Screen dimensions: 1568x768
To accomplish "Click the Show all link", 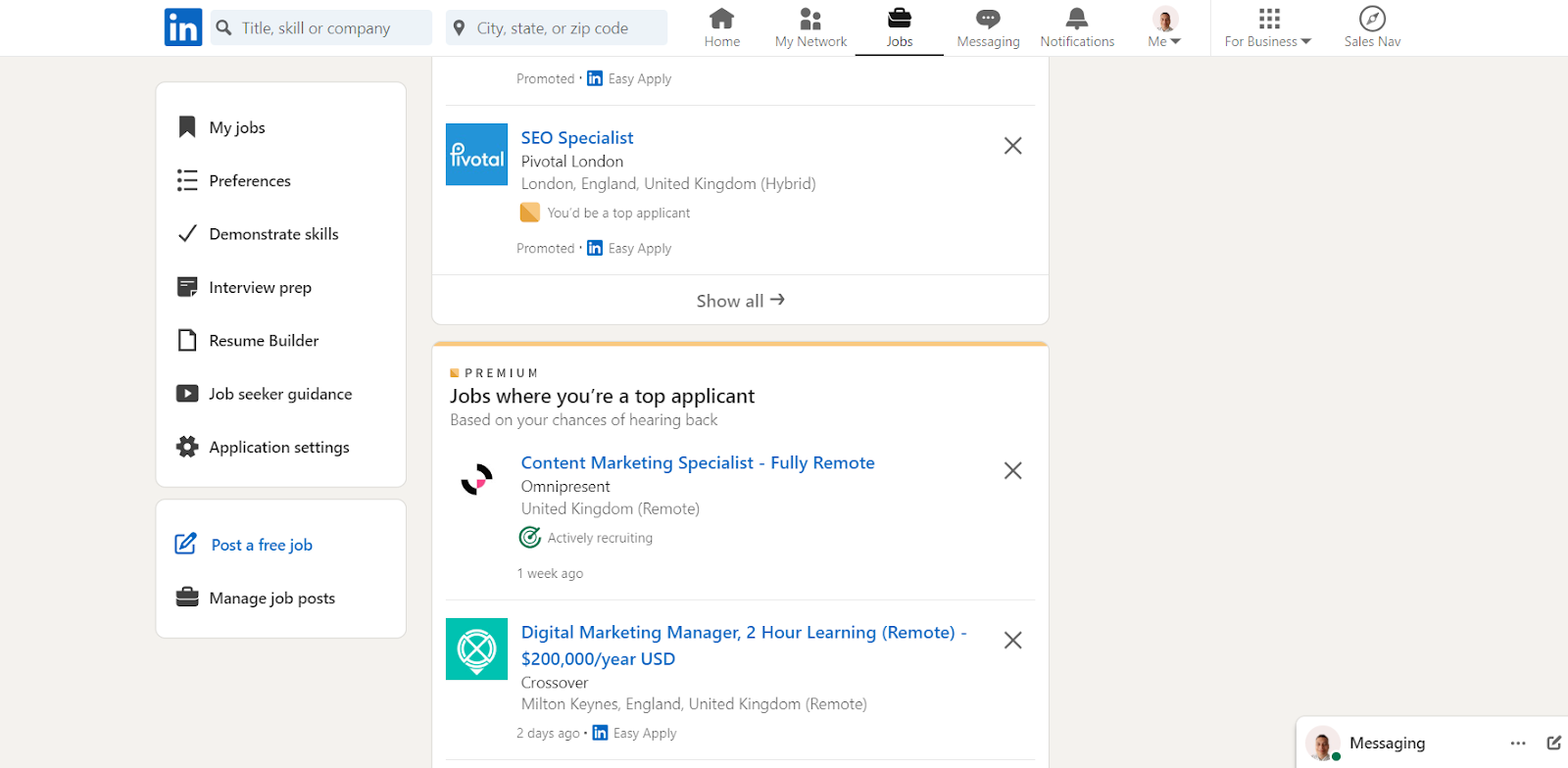I will click(740, 301).
